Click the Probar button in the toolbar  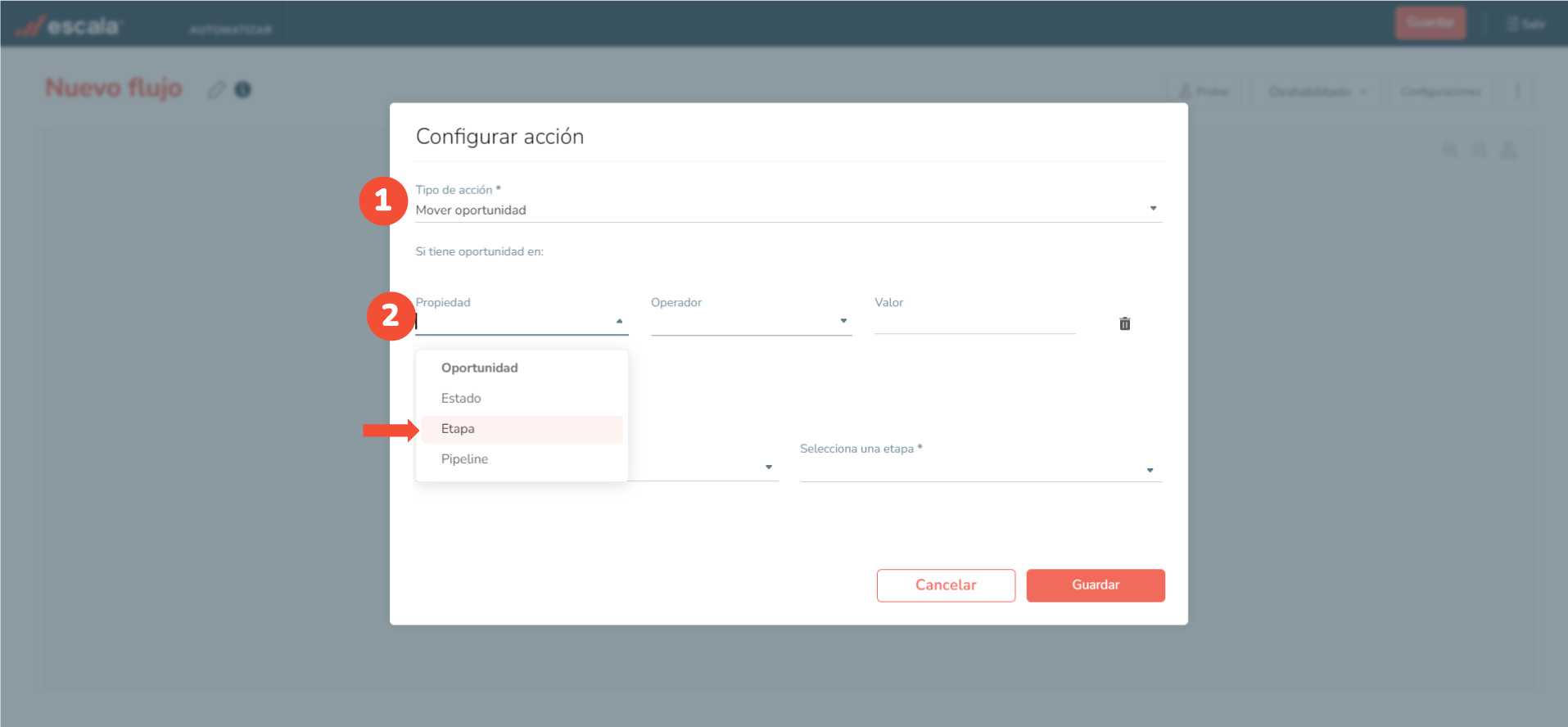(x=1204, y=92)
